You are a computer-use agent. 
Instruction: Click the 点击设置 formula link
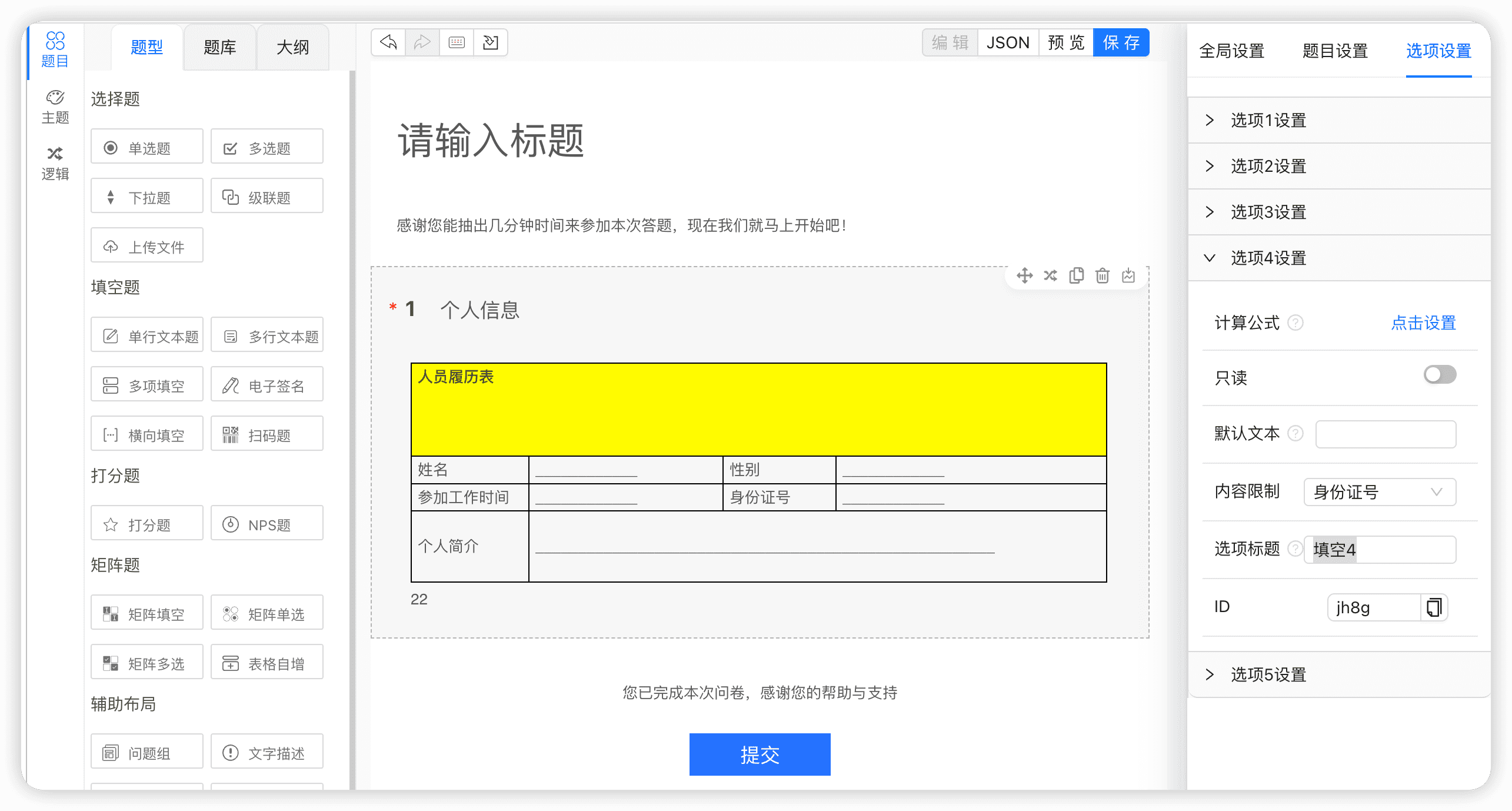(x=1423, y=323)
